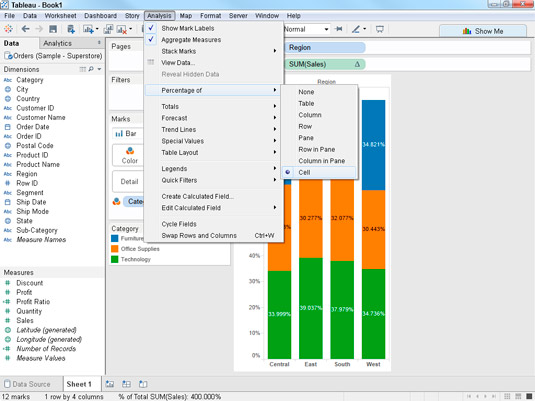
Task: Click the table calculation delta on SUM(Sales)
Action: [357, 64]
